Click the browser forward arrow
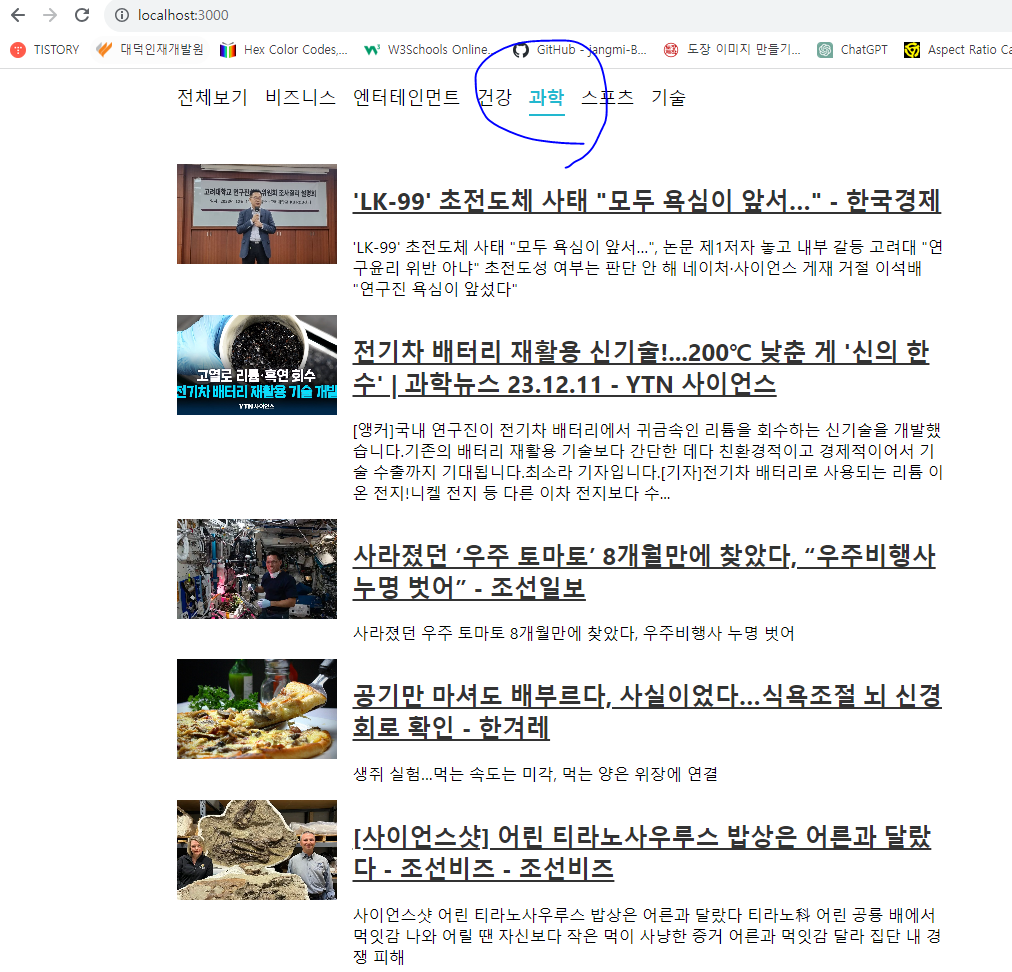This screenshot has height=972, width=1012. [50, 15]
